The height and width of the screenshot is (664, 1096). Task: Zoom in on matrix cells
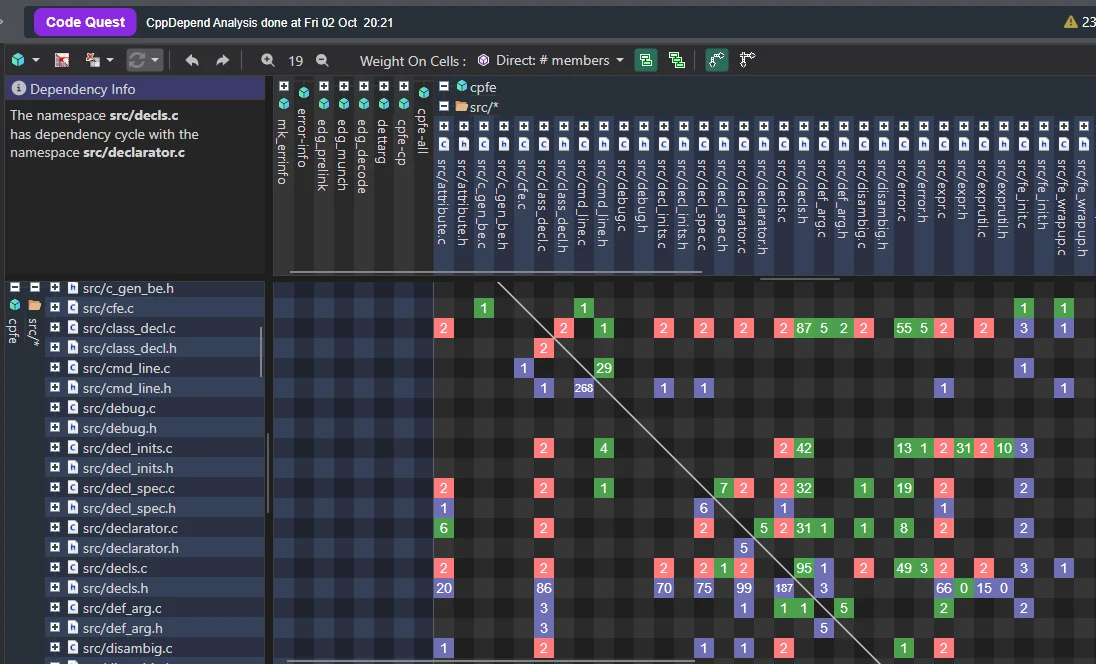tap(268, 60)
